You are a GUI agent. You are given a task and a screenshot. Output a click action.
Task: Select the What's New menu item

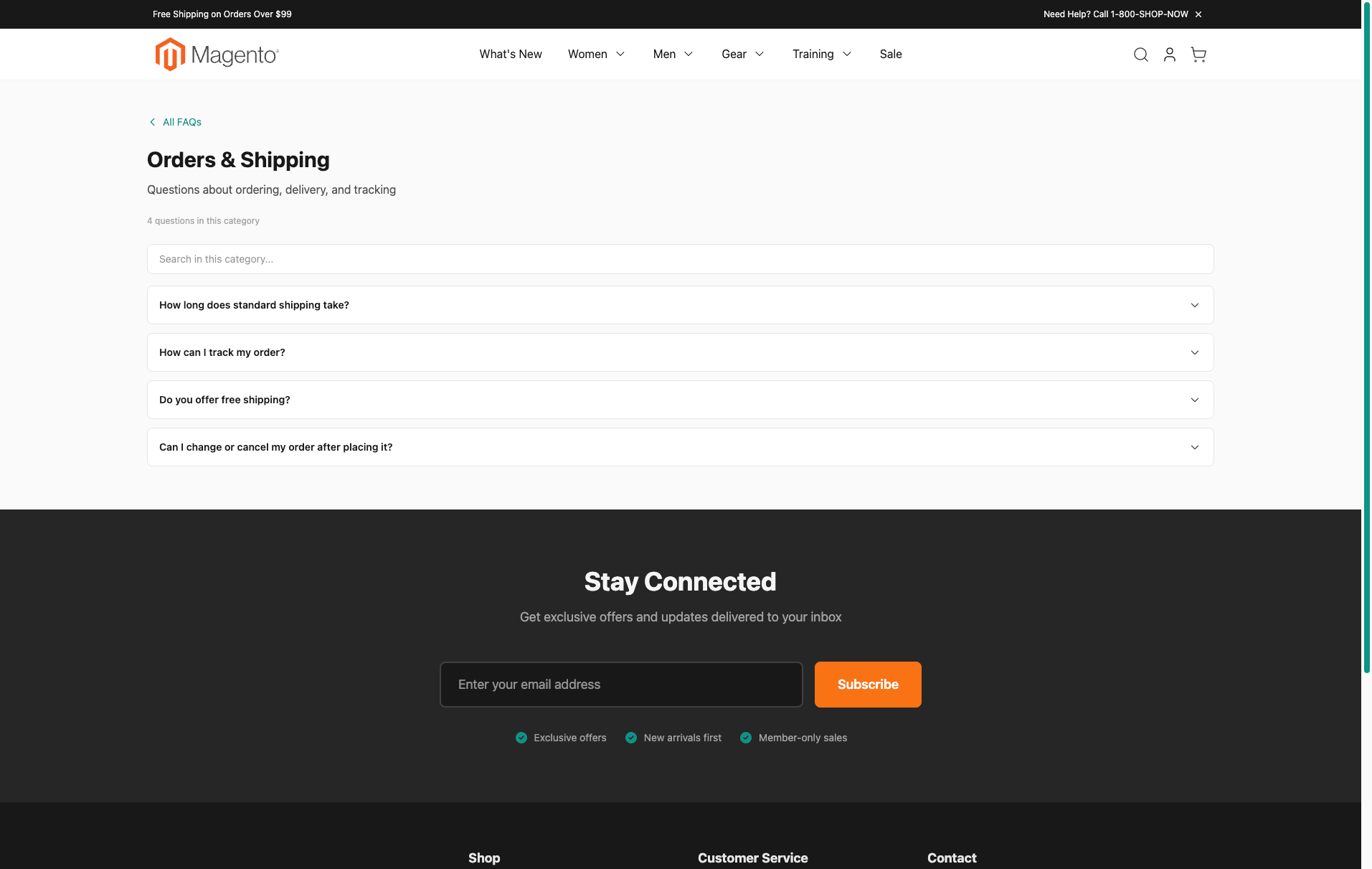point(510,54)
